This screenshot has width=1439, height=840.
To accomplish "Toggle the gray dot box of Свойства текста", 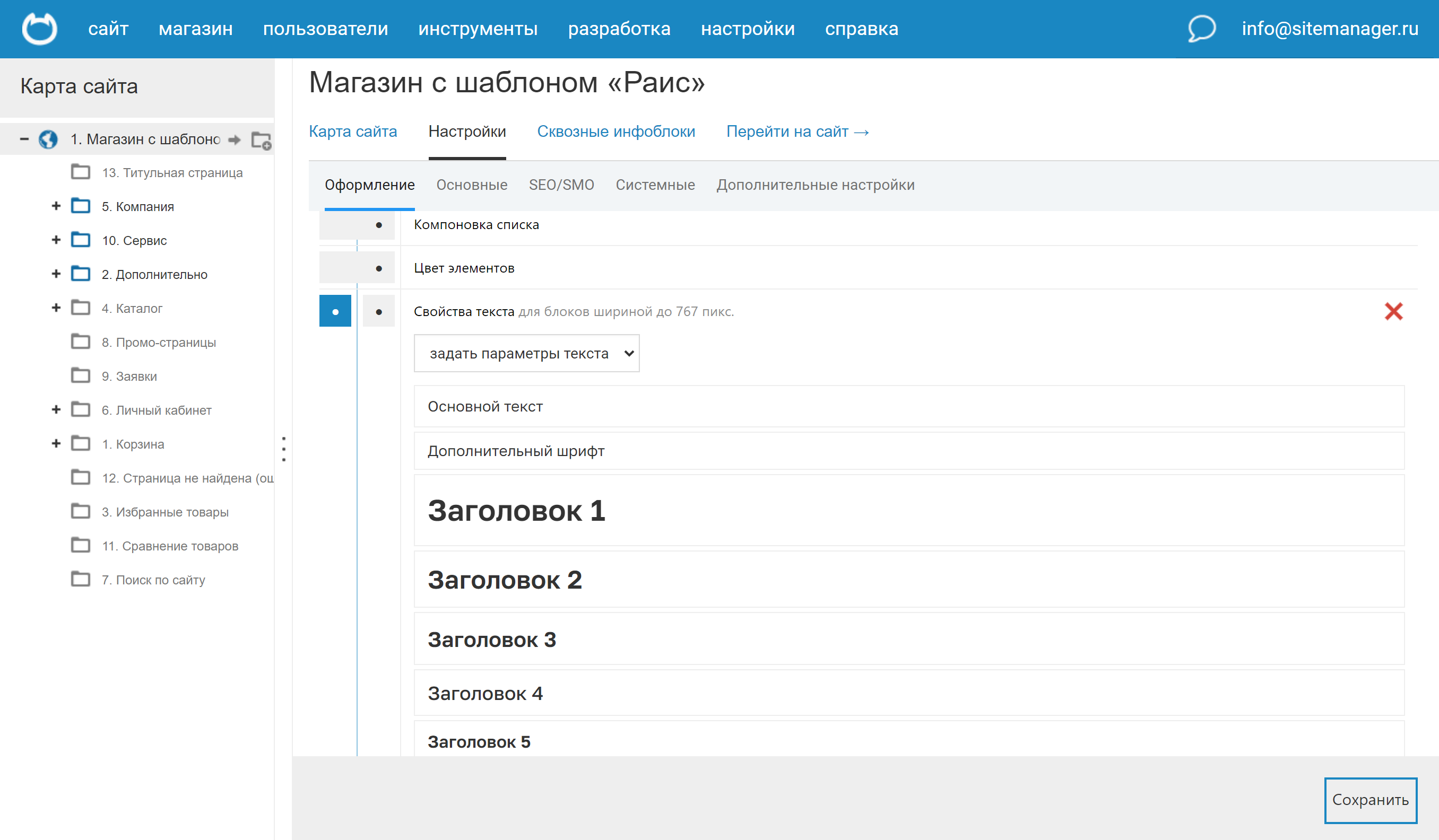I will [x=379, y=311].
